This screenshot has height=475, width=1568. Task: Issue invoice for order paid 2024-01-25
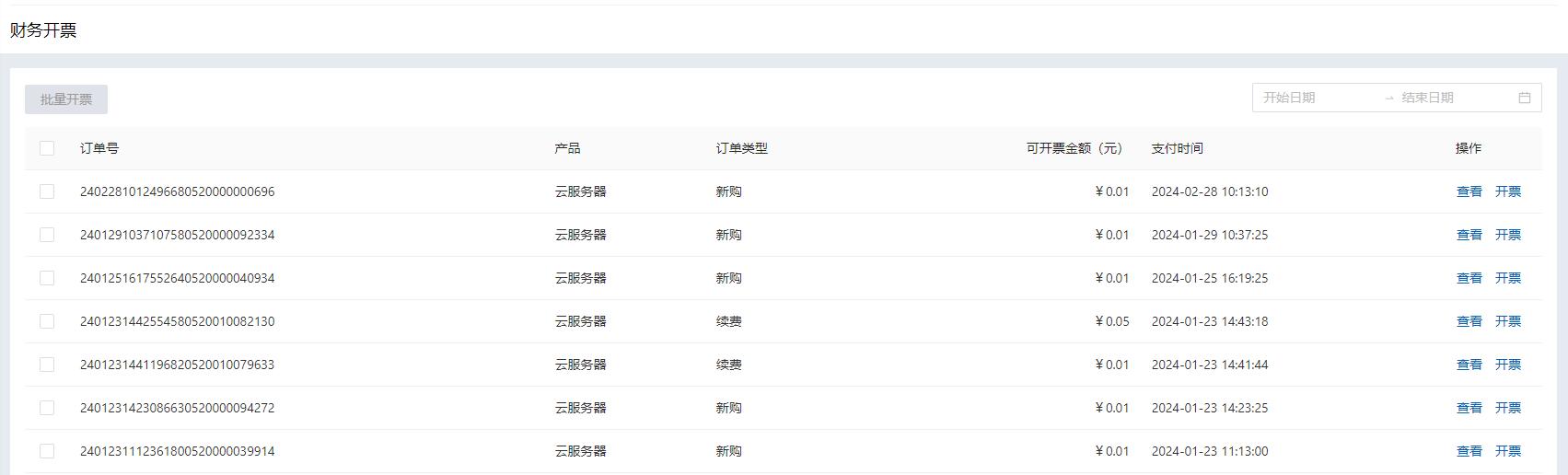(1507, 278)
